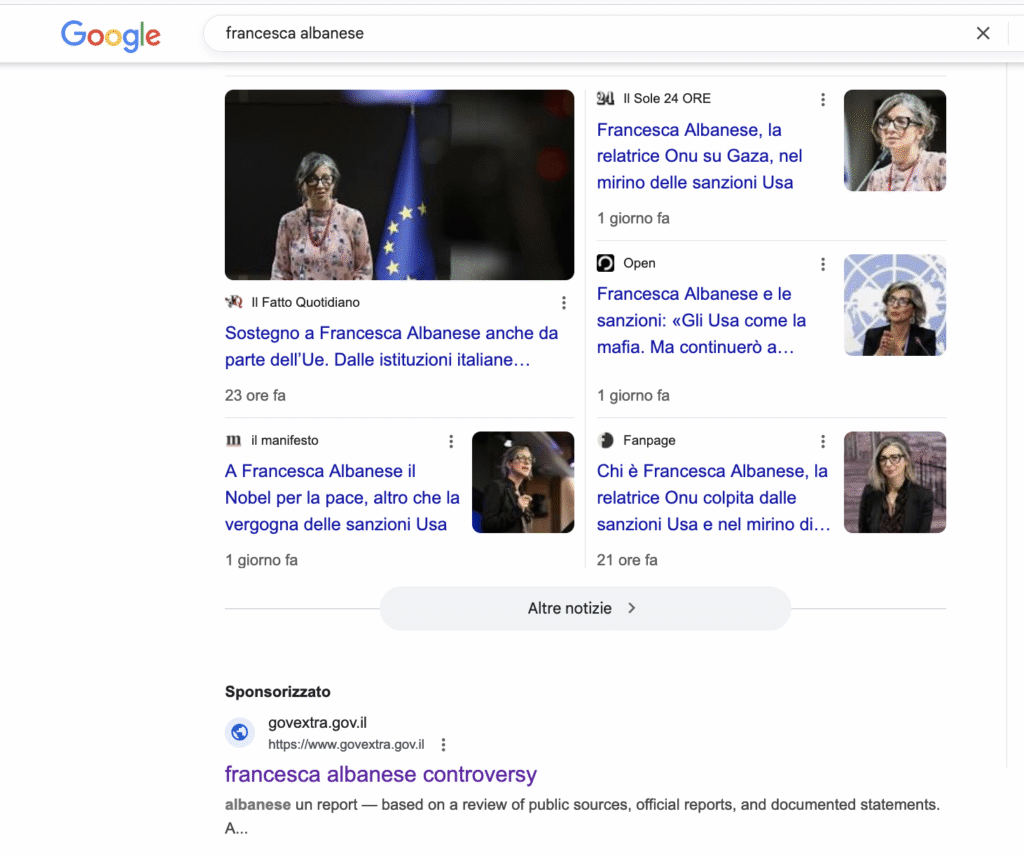This screenshot has height=856, width=1024.
Task: Click the Il Sole 24 ORE source icon
Action: (x=605, y=99)
